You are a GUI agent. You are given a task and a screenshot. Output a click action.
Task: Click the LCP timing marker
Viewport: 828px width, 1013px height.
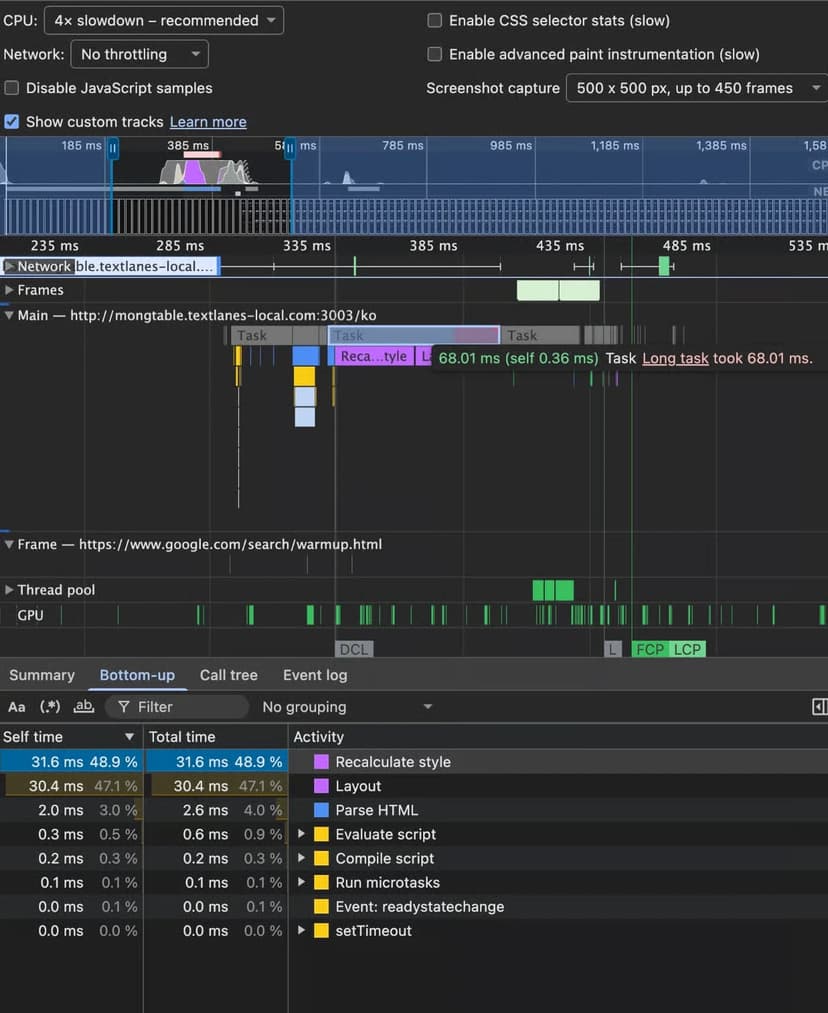(x=687, y=649)
